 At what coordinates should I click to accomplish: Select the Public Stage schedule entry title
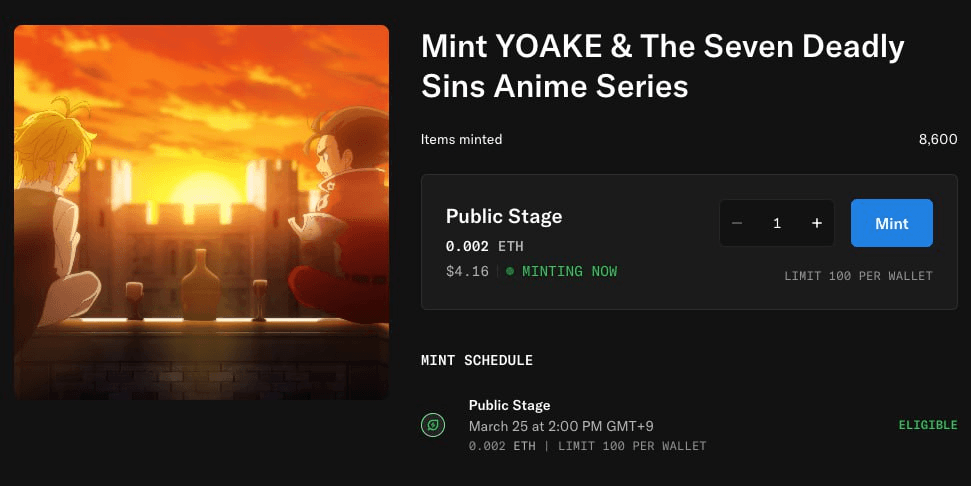(510, 406)
